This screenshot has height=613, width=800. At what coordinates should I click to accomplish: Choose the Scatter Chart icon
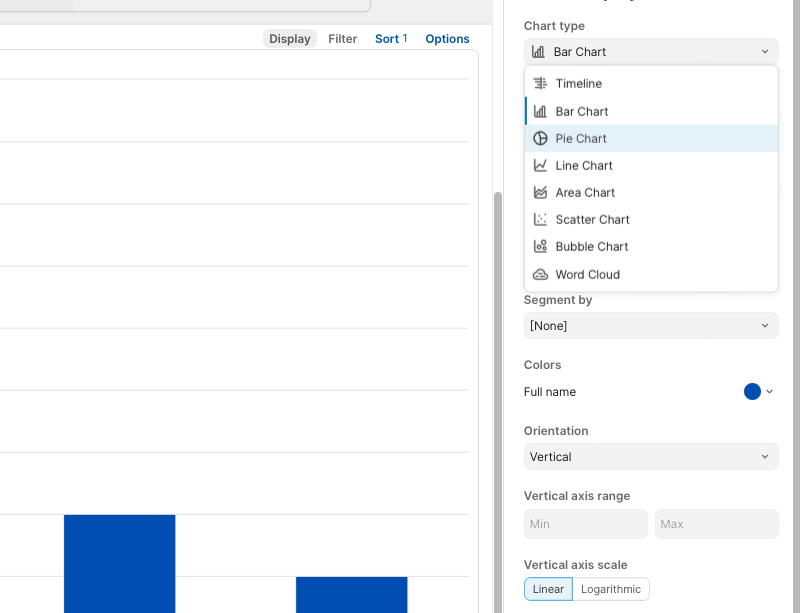tap(540, 219)
